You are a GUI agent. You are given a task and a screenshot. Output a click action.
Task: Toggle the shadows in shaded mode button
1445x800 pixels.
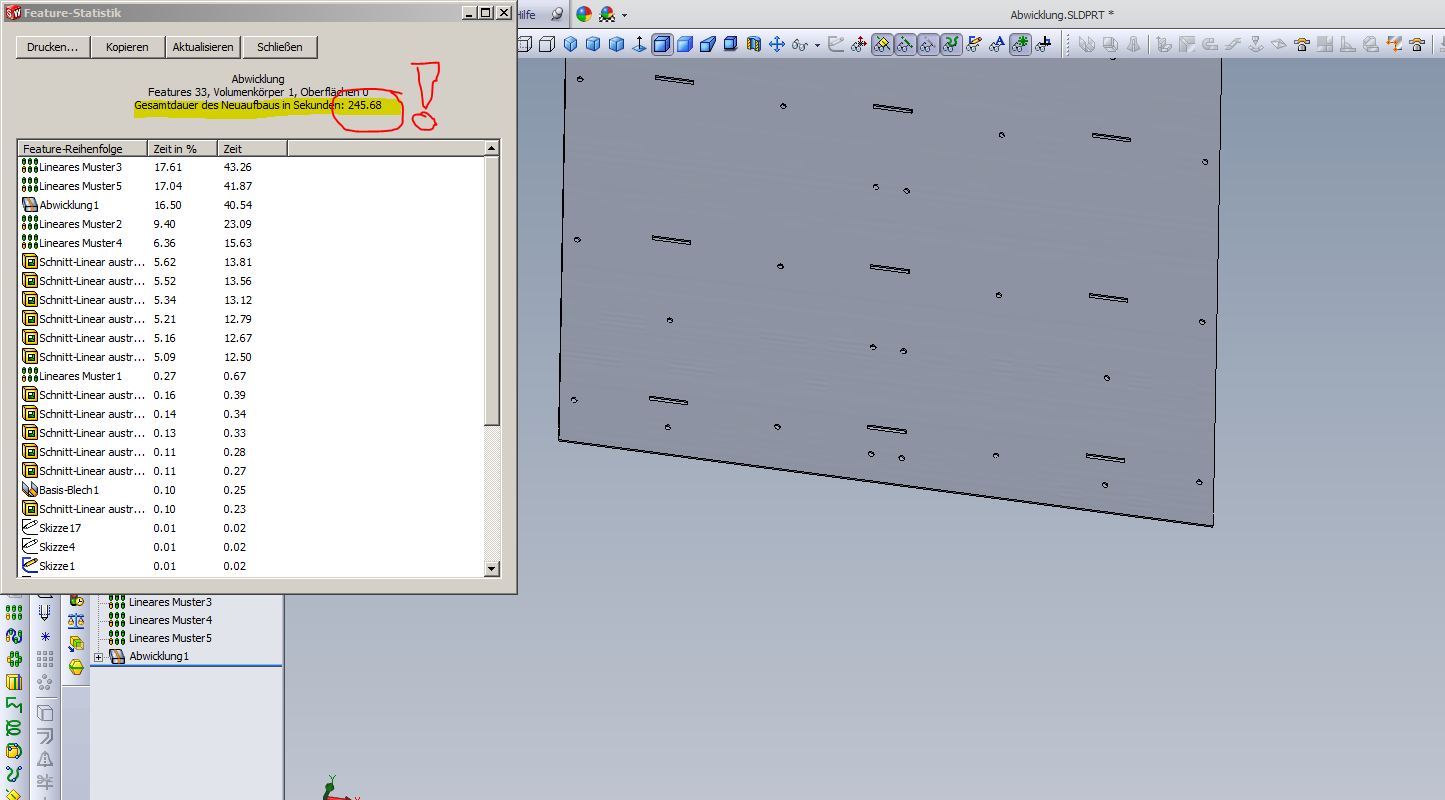tap(731, 44)
